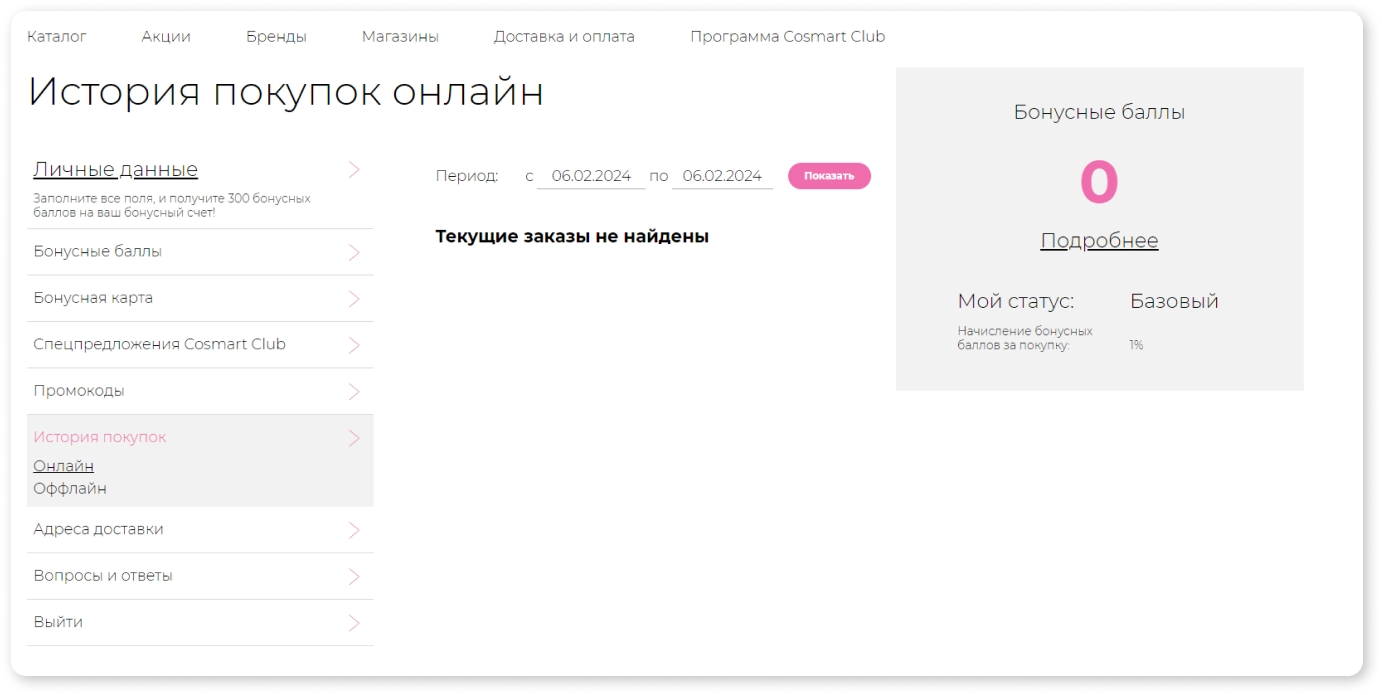Open Спецпредложения Cosmart Club
Viewport: 1382px width, 695px height.
point(160,344)
